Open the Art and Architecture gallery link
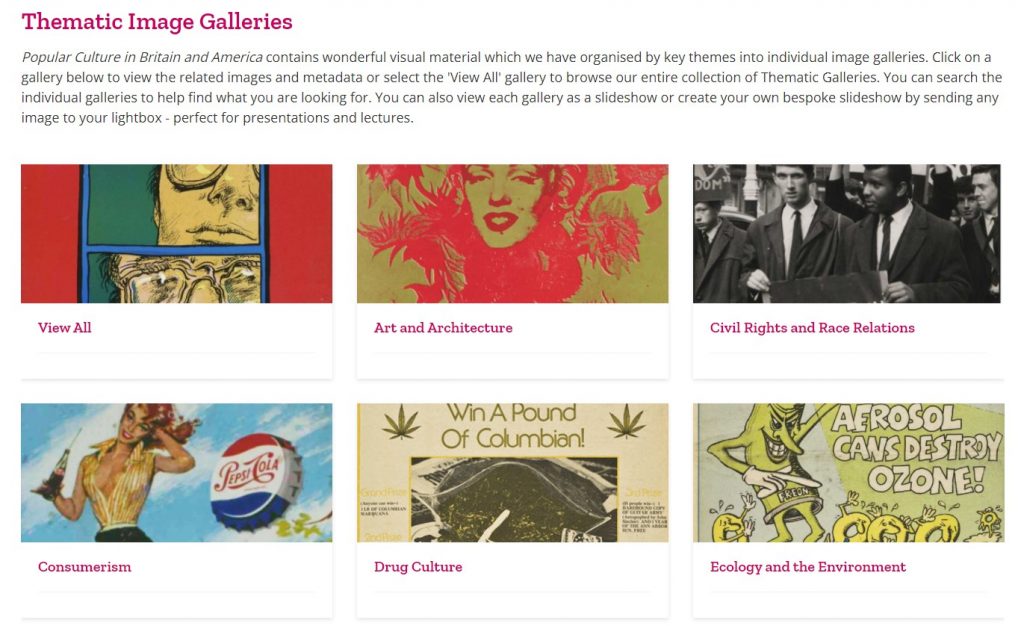Image resolution: width=1024 pixels, height=626 pixels. 443,328
